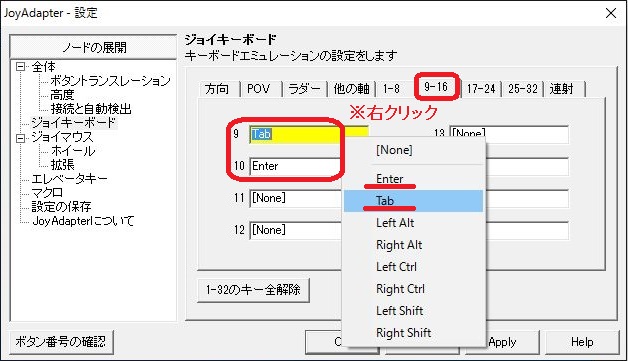The width and height of the screenshot is (628, 361).
Task: Select ホイール under ジョイマウス
Action: pyautogui.click(x=73, y=151)
